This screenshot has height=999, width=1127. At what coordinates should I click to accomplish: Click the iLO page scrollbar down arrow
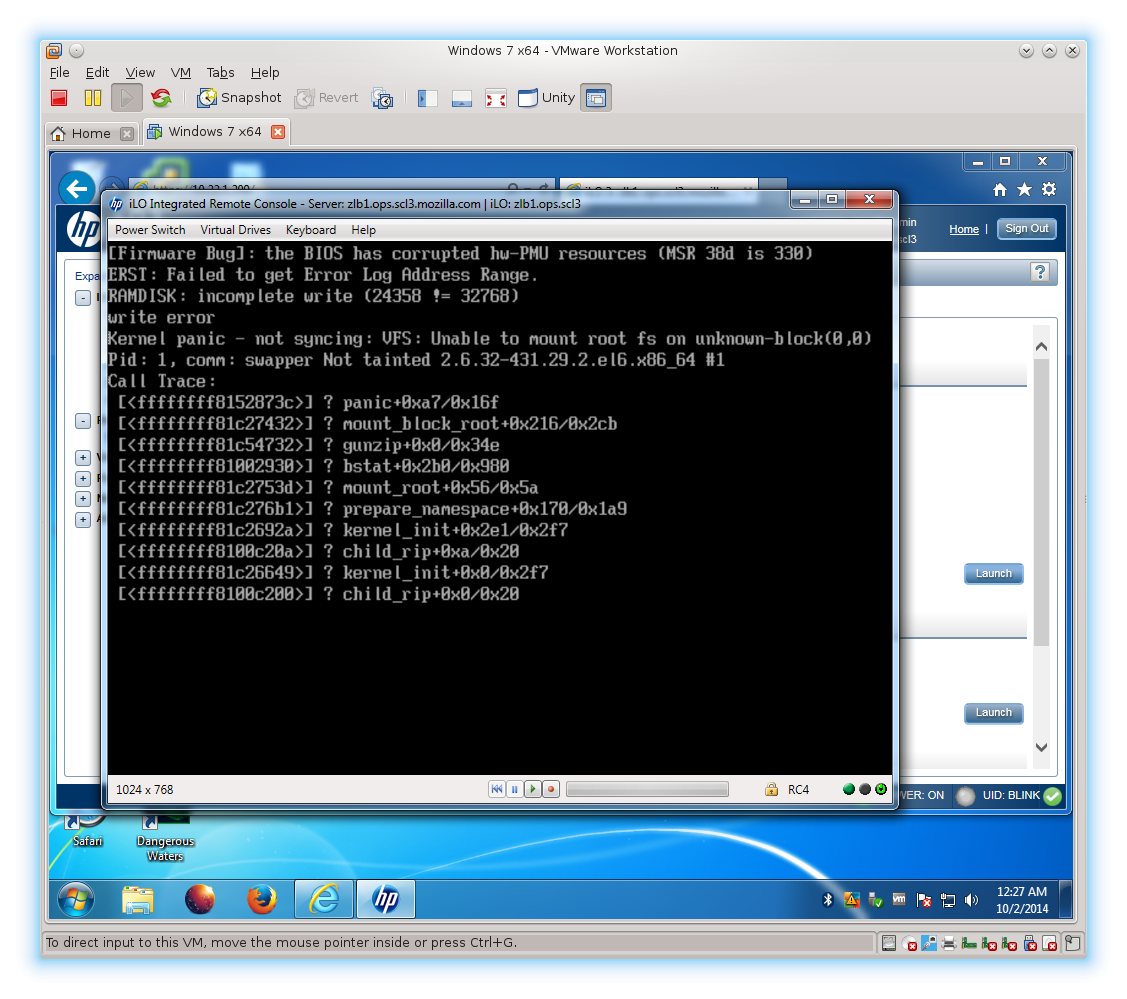(x=1041, y=747)
